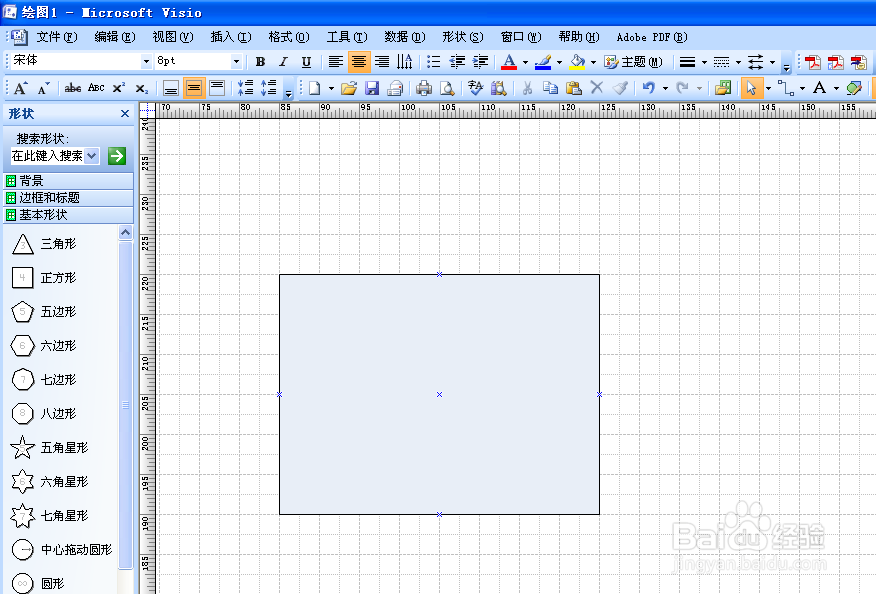Click the text direction icon
The image size is (876, 594).
[404, 62]
